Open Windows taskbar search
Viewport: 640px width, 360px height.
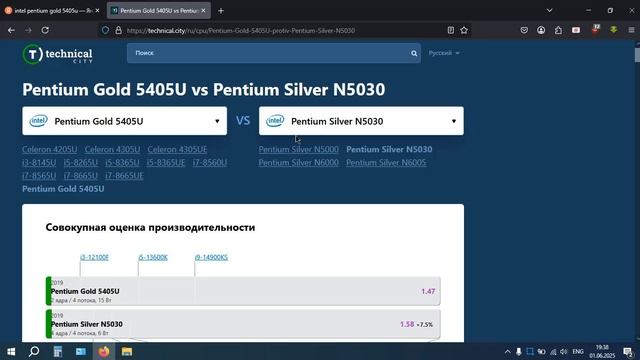pos(34,351)
